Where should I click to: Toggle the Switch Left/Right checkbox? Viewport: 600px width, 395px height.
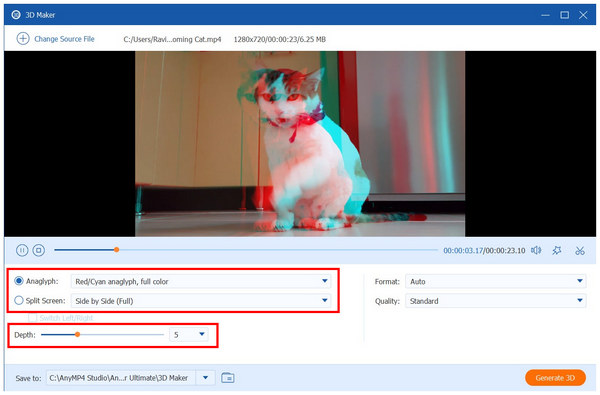pos(33,318)
